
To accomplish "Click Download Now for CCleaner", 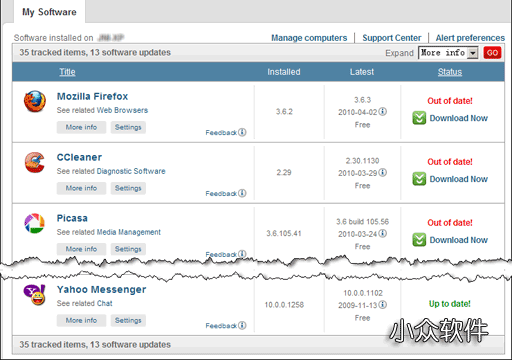I will pyautogui.click(x=459, y=179).
